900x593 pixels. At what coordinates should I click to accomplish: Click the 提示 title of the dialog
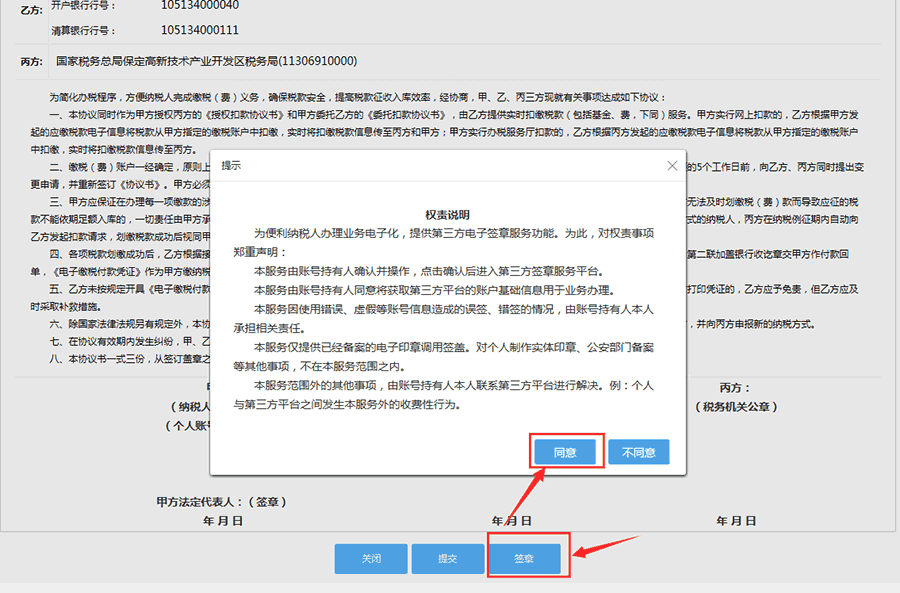[x=231, y=165]
